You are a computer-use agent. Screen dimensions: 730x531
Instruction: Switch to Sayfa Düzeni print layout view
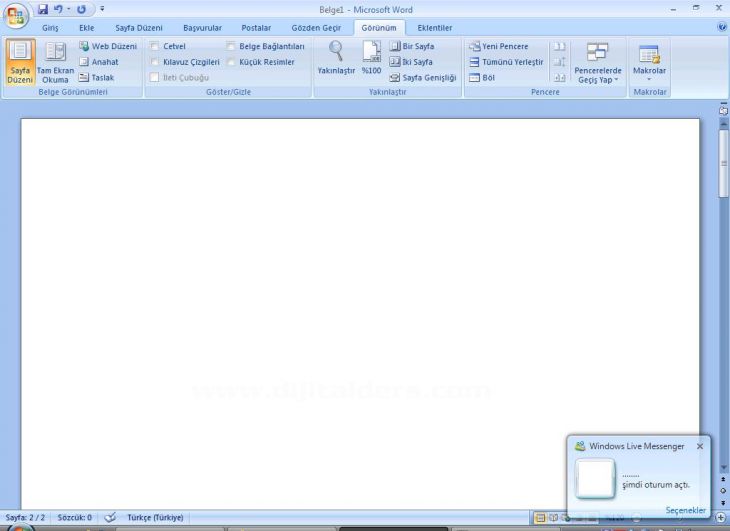tap(20, 62)
